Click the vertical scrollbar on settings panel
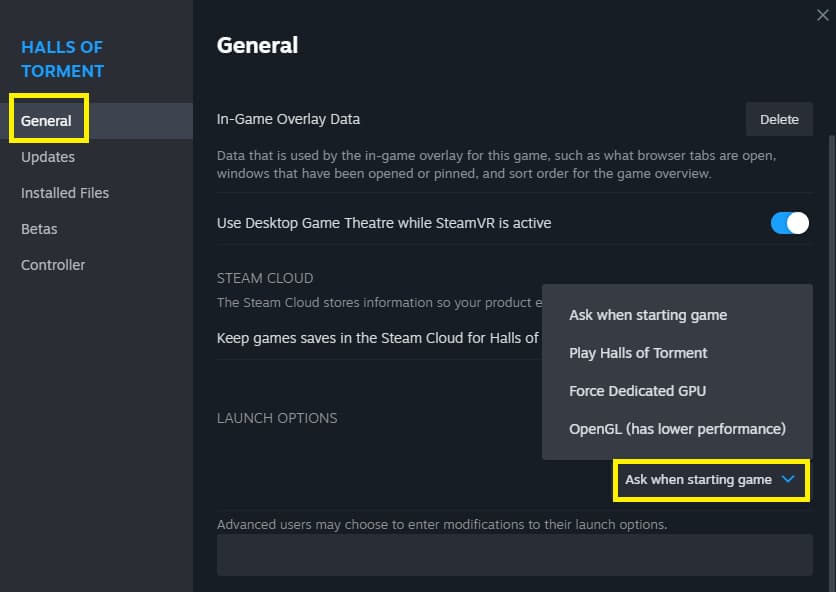This screenshot has width=836, height=592. click(830, 300)
